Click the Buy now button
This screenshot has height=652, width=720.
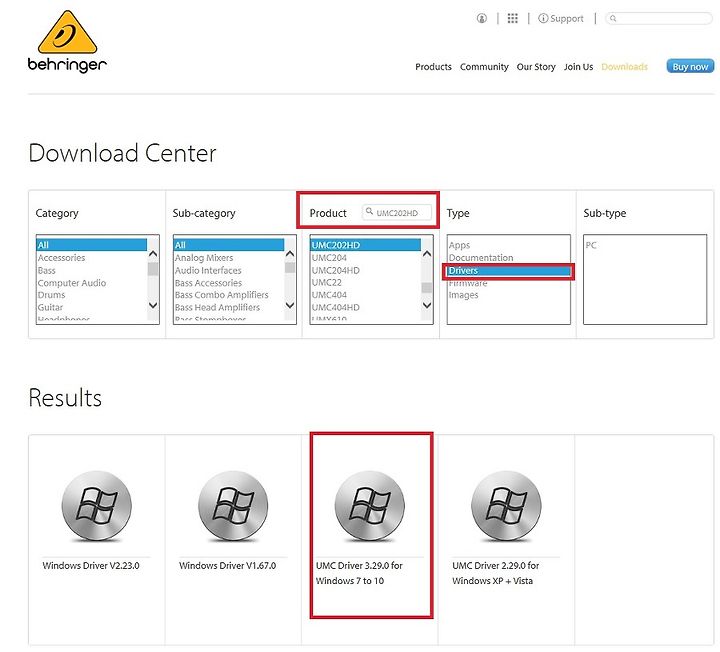pos(690,67)
